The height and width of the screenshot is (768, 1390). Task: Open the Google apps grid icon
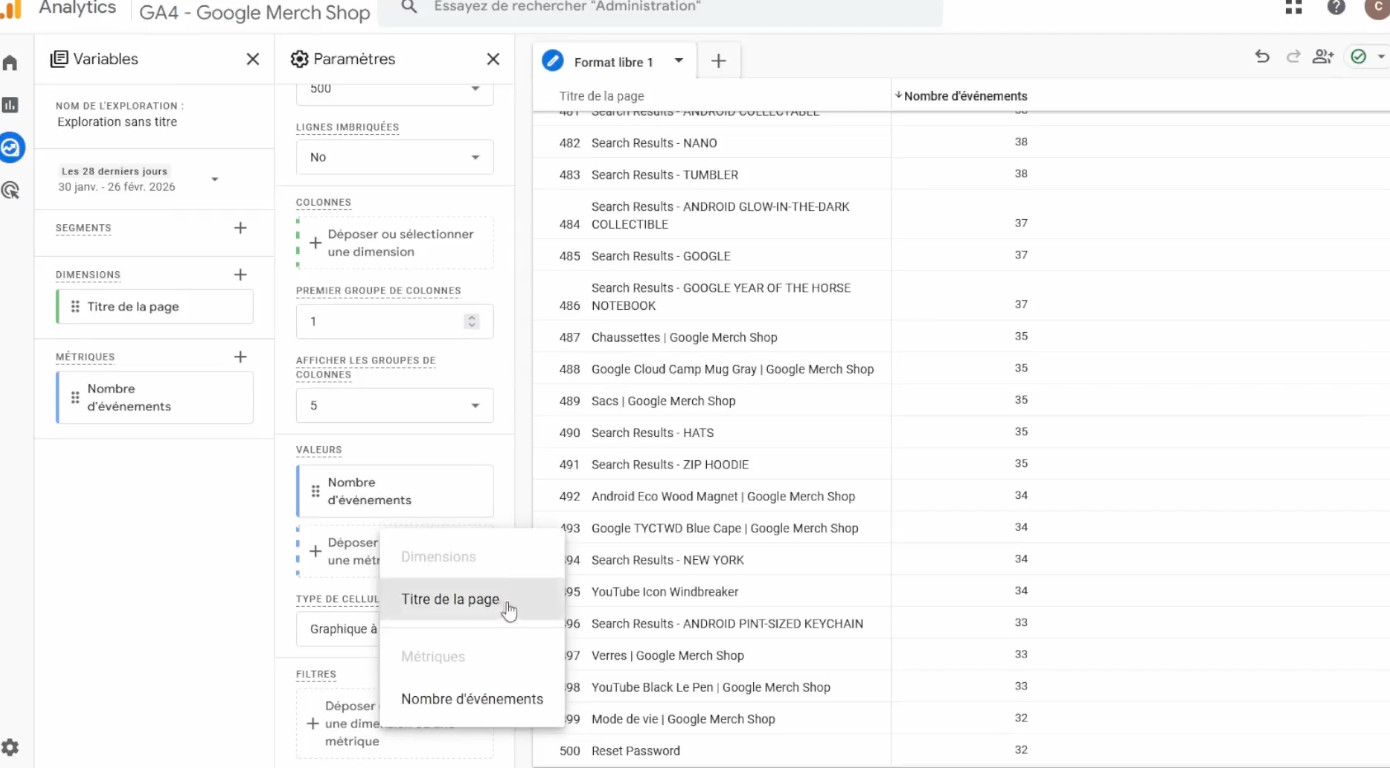pos(1294,7)
